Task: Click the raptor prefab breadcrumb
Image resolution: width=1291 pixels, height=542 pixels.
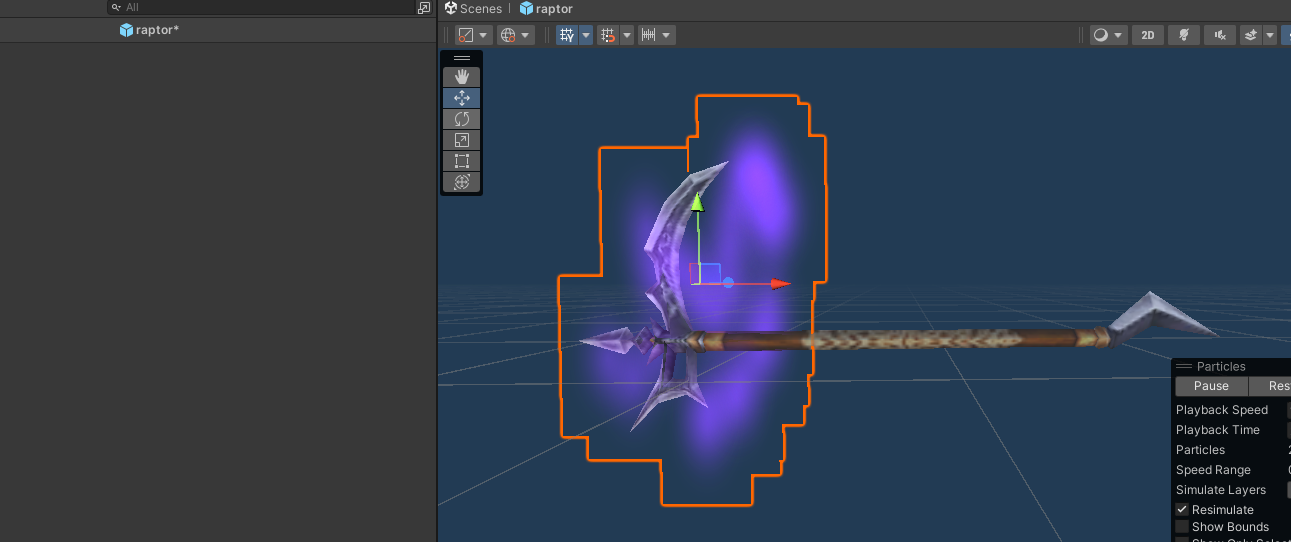Action: click(546, 8)
